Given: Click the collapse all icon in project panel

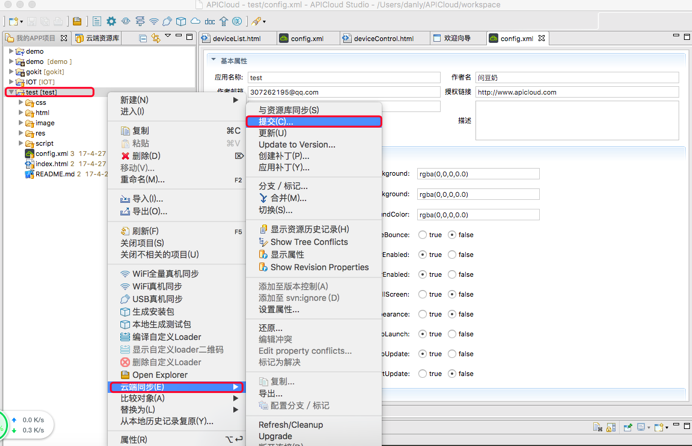Looking at the screenshot, I should [143, 38].
